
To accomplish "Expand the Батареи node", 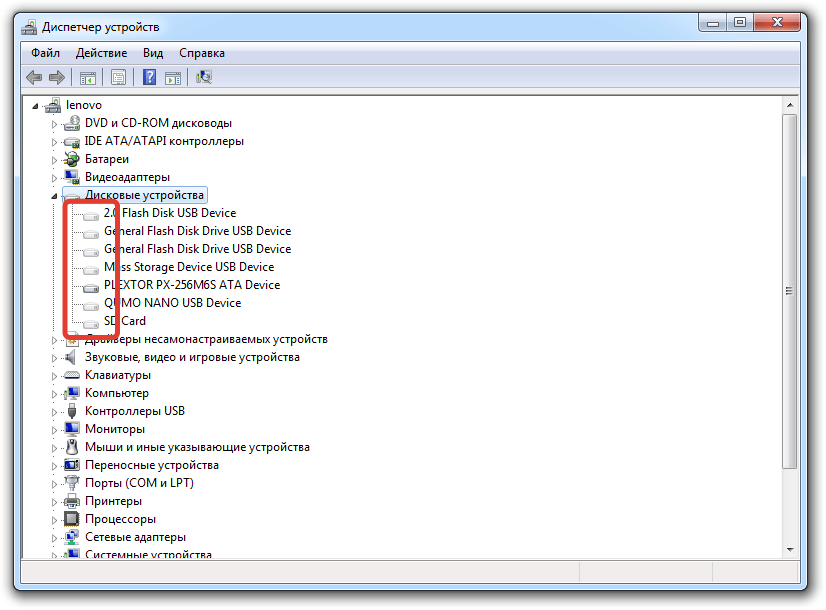I will (54, 161).
